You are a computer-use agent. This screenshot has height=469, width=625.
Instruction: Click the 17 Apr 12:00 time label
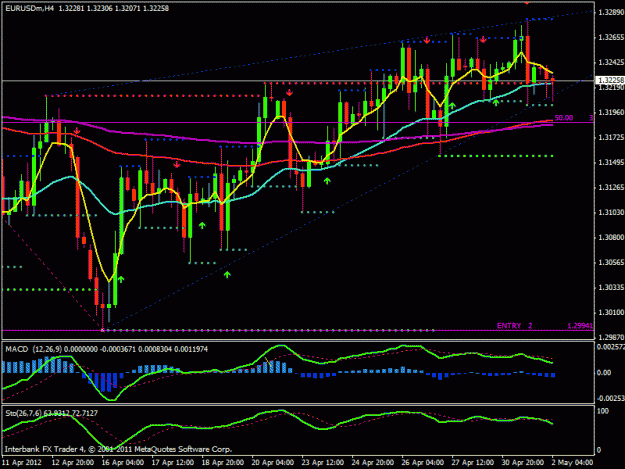coord(173,463)
